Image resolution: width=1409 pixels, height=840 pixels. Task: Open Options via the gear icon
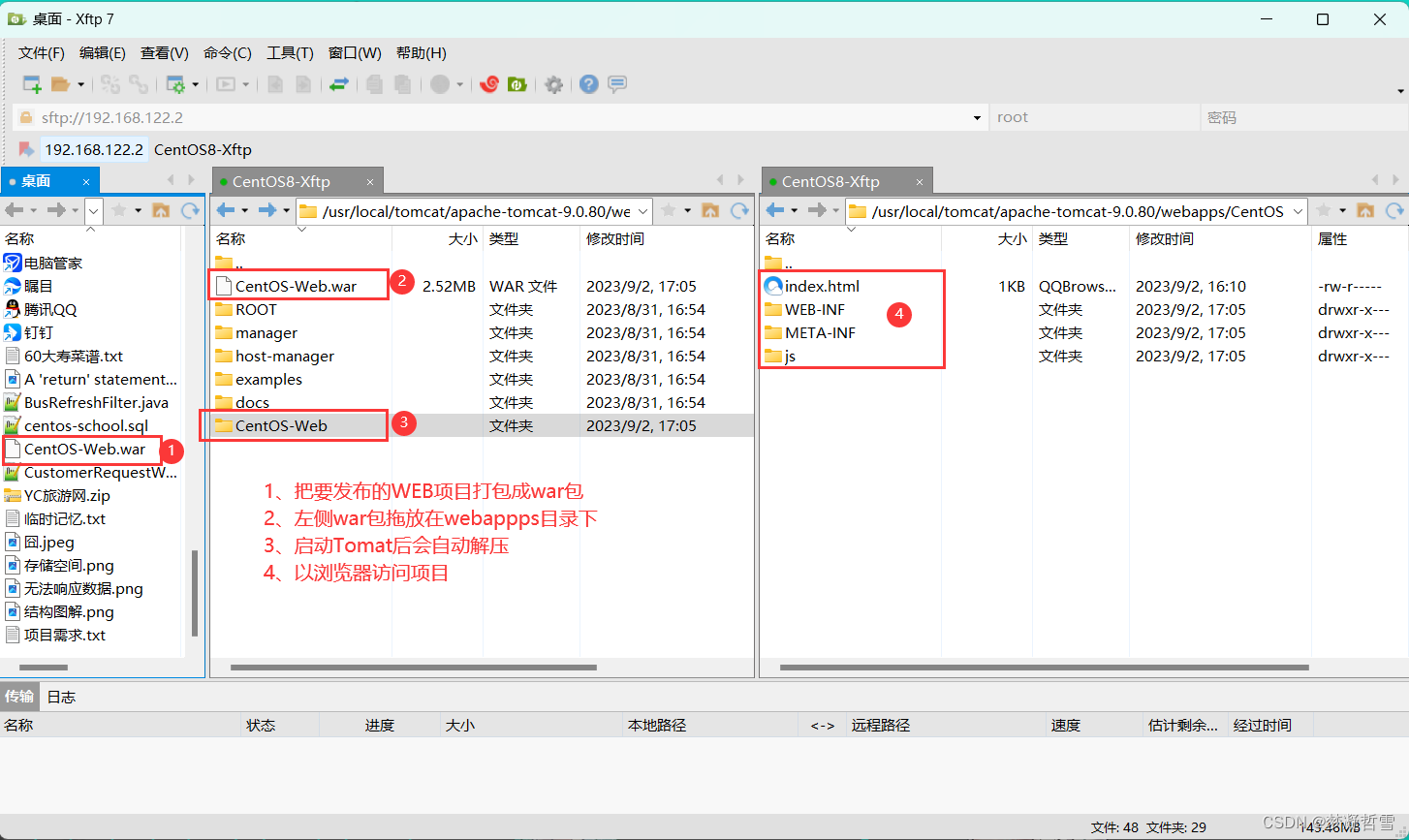coord(553,84)
